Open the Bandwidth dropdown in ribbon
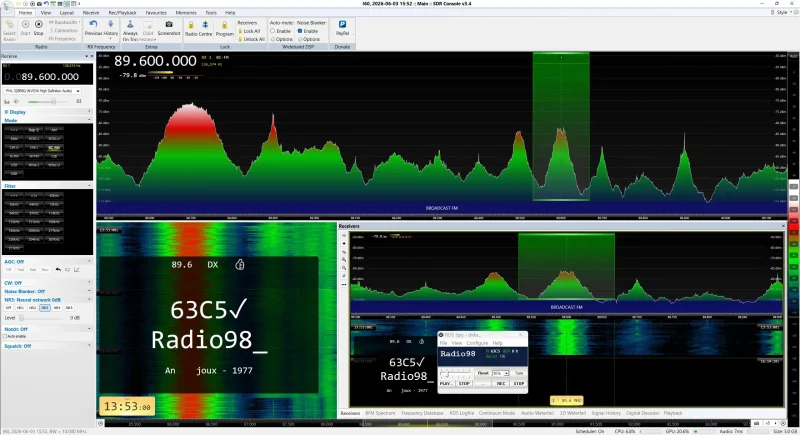The width and height of the screenshot is (800, 435). pos(64,22)
